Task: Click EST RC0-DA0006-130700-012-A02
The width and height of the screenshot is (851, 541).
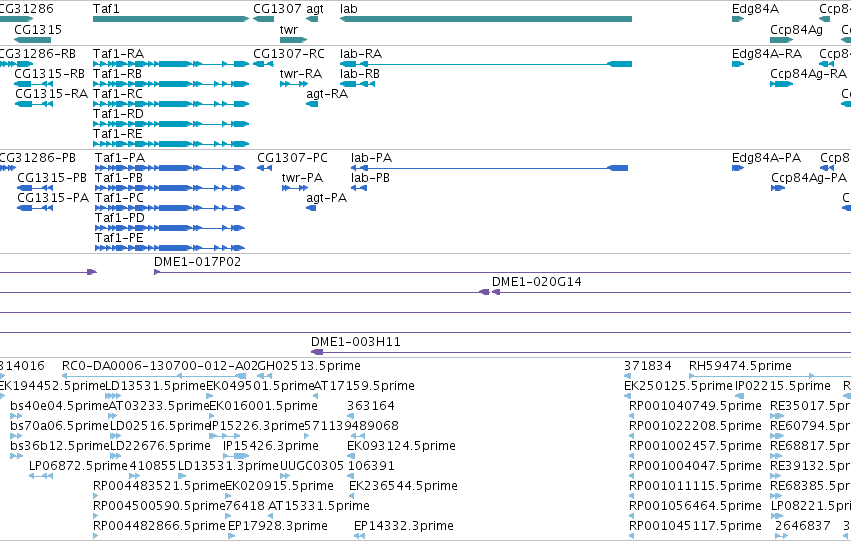Action: pos(160,366)
